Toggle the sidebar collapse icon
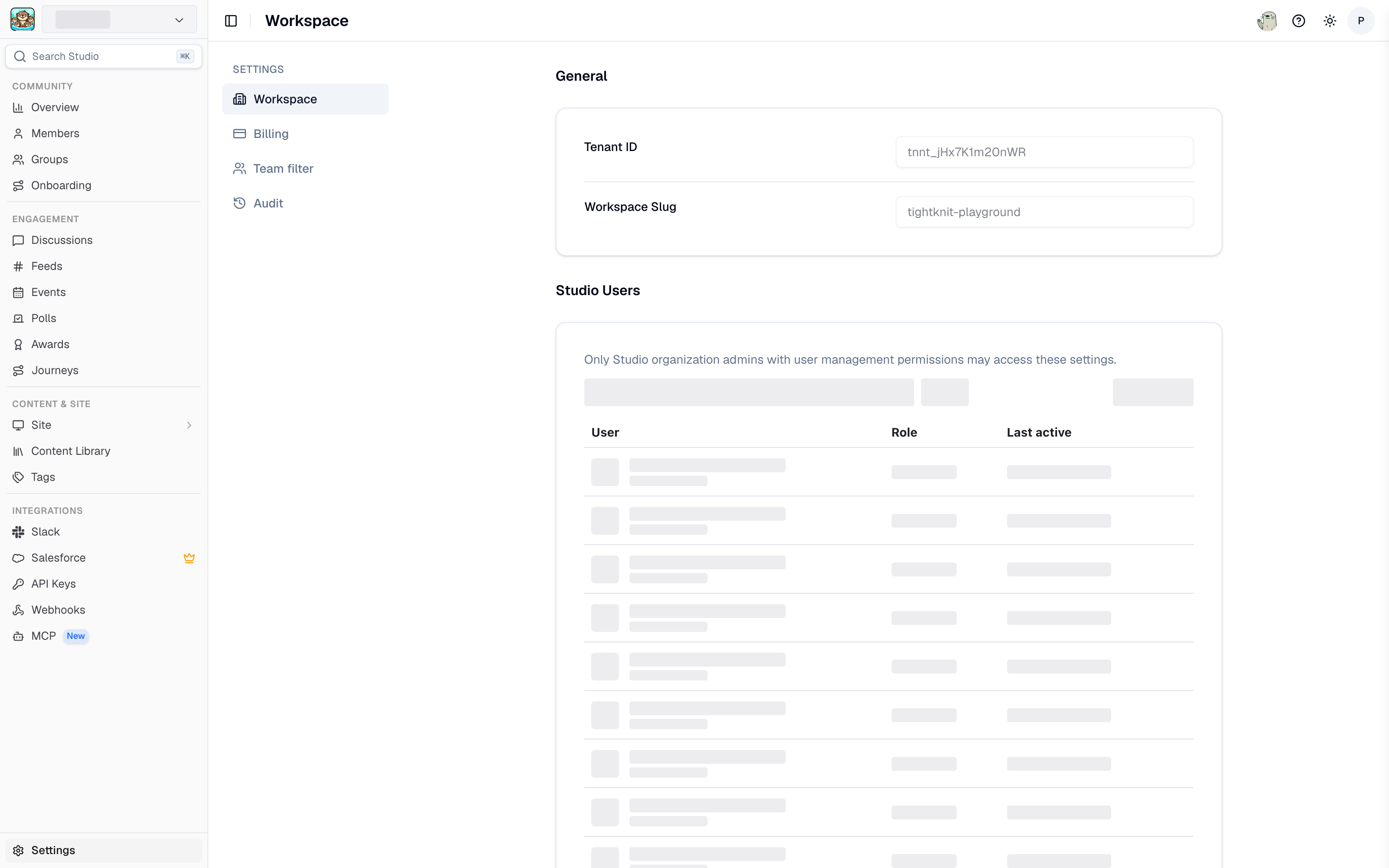1389x868 pixels. pyautogui.click(x=231, y=21)
